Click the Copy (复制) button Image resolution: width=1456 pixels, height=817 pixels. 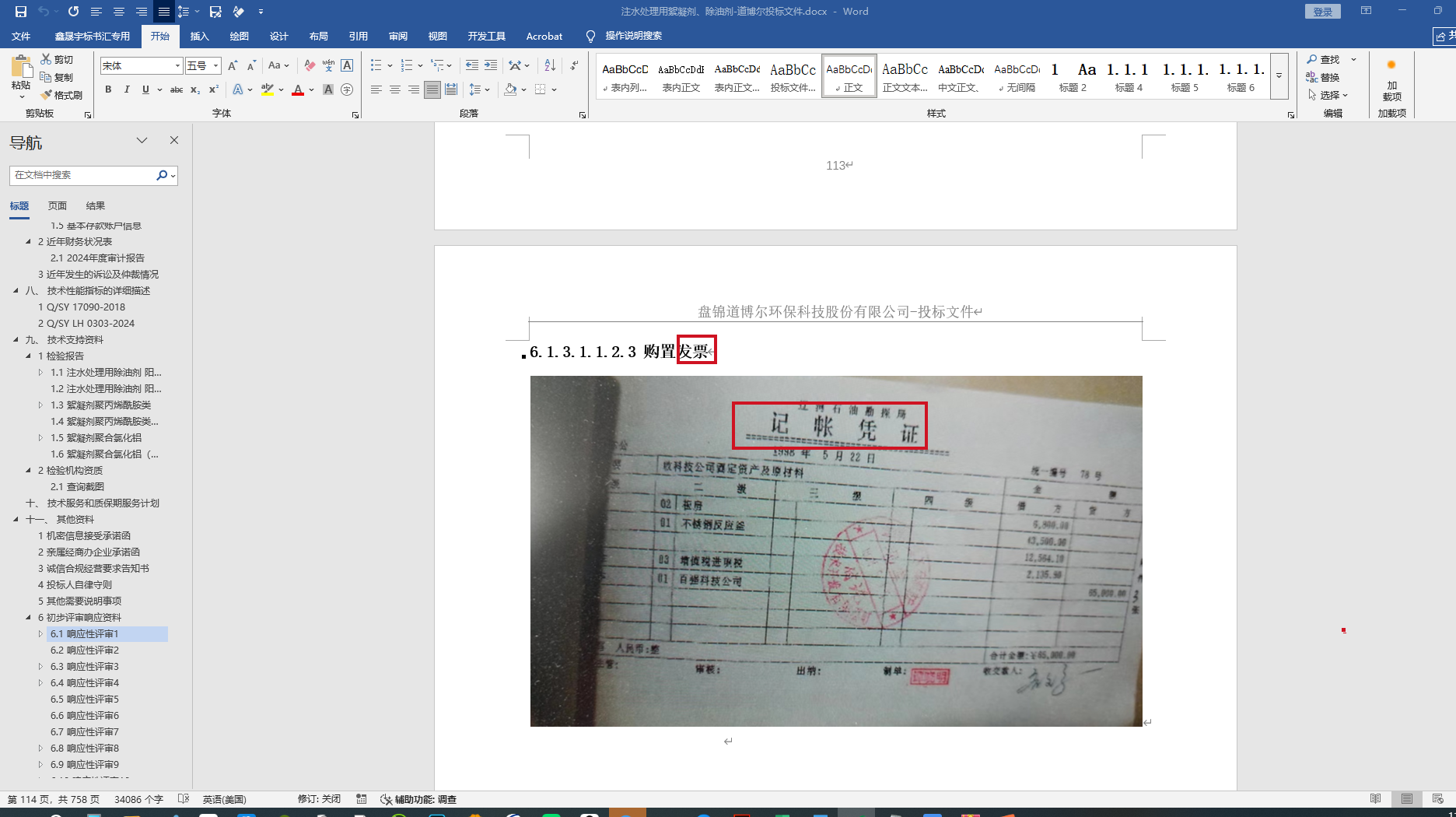pos(57,77)
